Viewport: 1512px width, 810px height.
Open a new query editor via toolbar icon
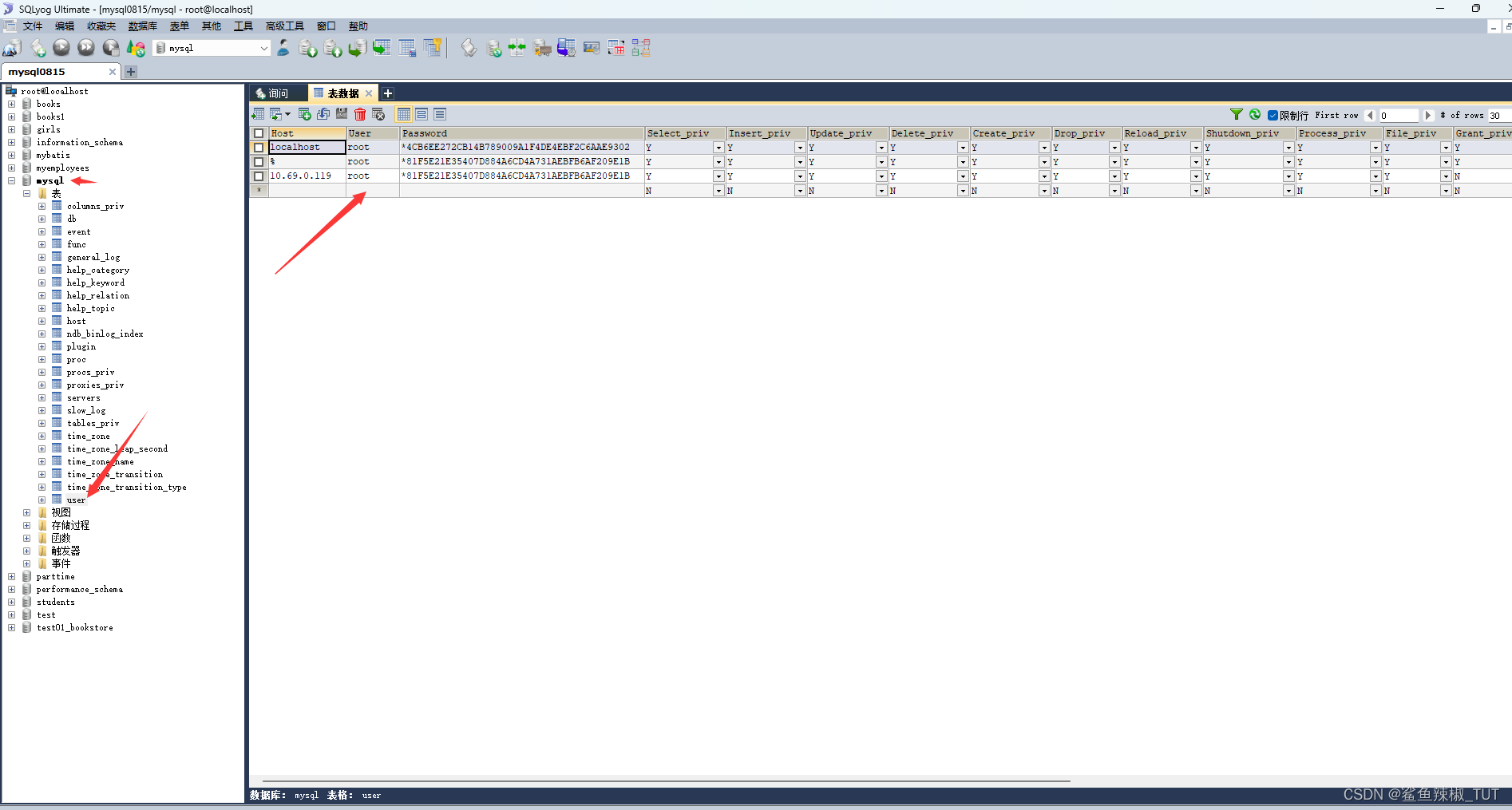(38, 49)
